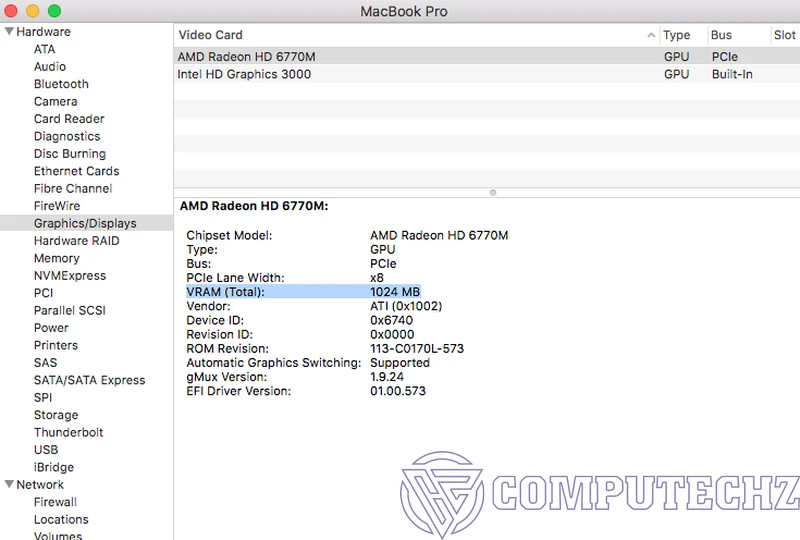This screenshot has height=540, width=800.
Task: Select PCI in the Hardware list
Action: [43, 293]
